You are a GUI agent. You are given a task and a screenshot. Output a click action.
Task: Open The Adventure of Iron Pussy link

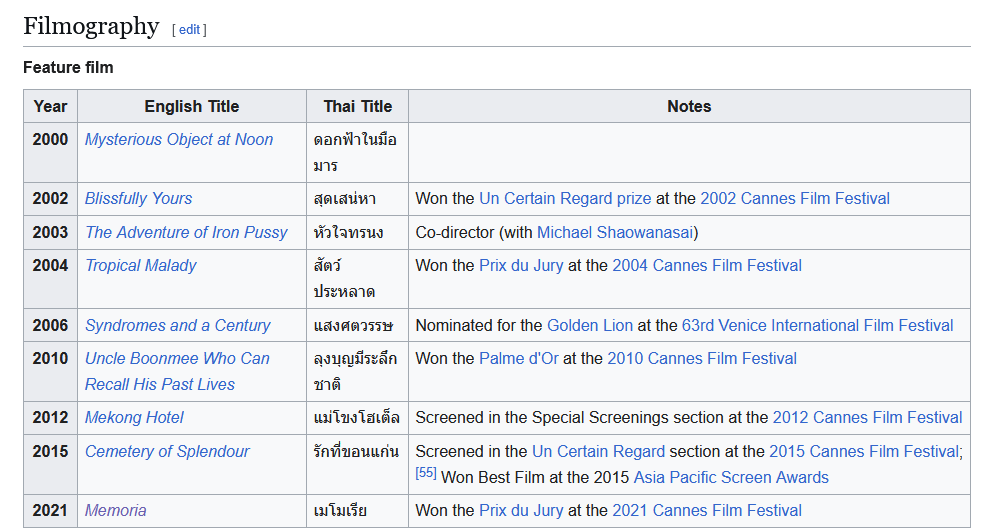pos(186,232)
